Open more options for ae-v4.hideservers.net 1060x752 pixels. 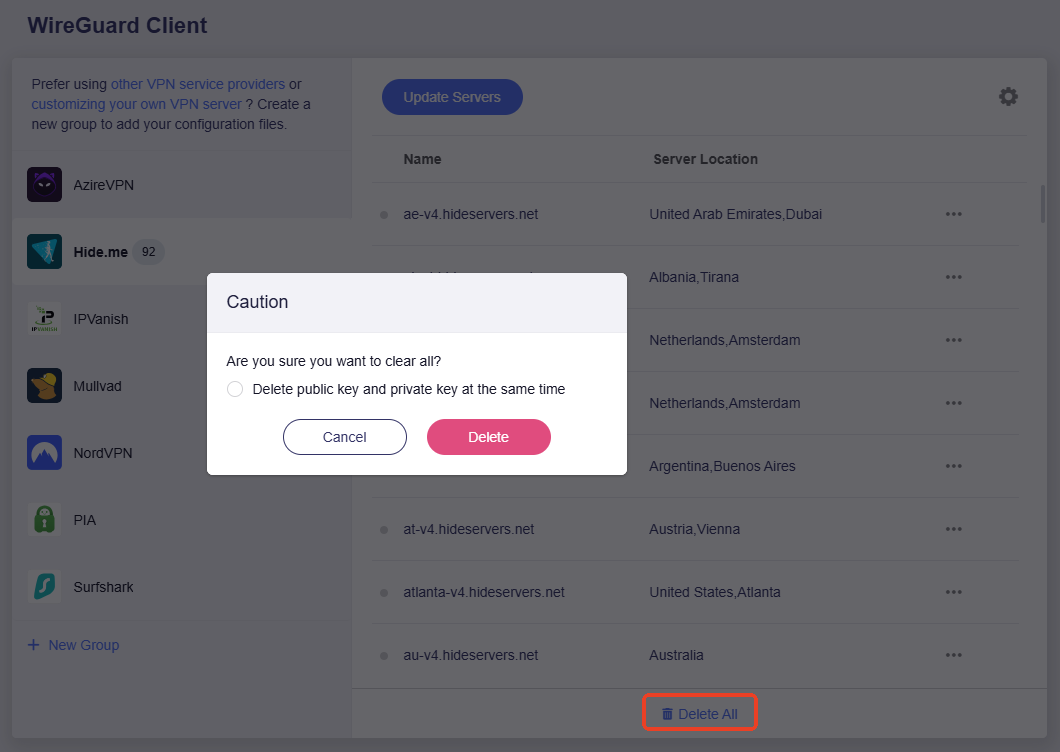(953, 214)
